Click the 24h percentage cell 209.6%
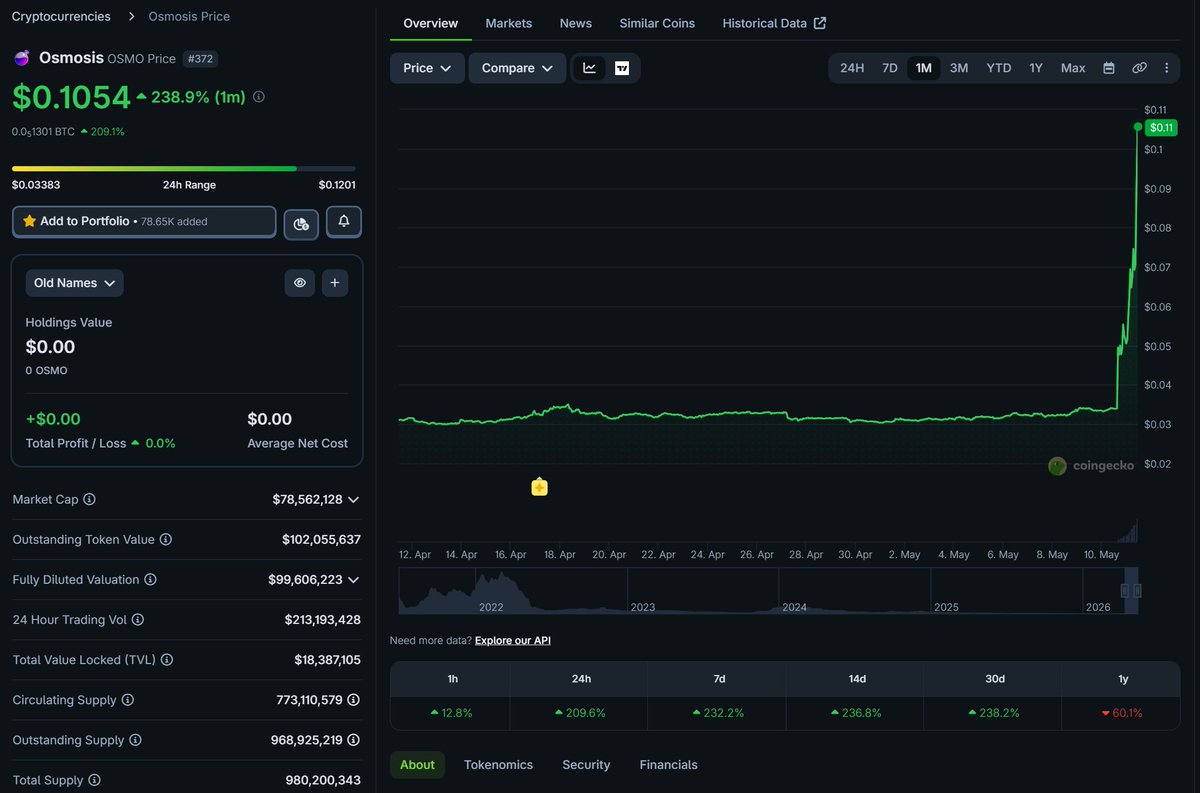This screenshot has width=1200, height=793. 580,713
